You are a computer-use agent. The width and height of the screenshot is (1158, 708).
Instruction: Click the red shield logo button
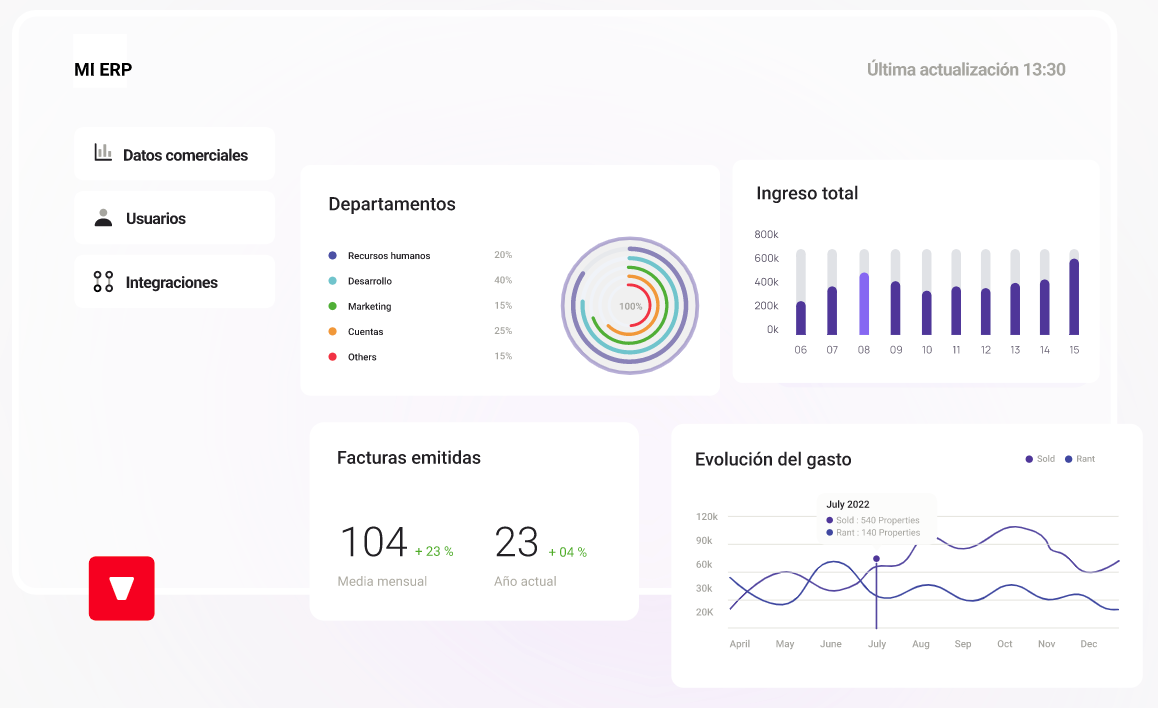coord(122,588)
